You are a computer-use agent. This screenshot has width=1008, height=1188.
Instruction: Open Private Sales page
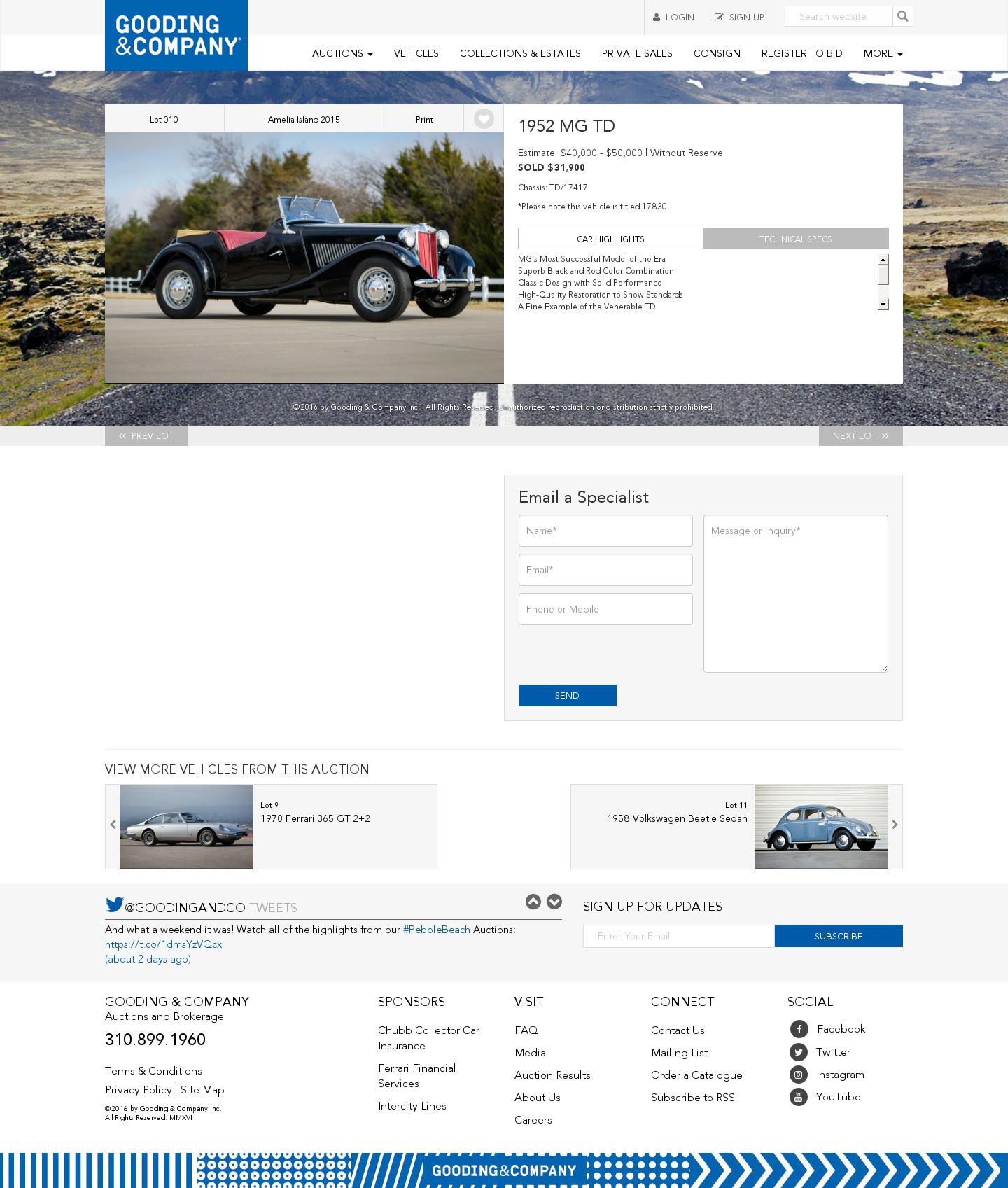pyautogui.click(x=637, y=53)
